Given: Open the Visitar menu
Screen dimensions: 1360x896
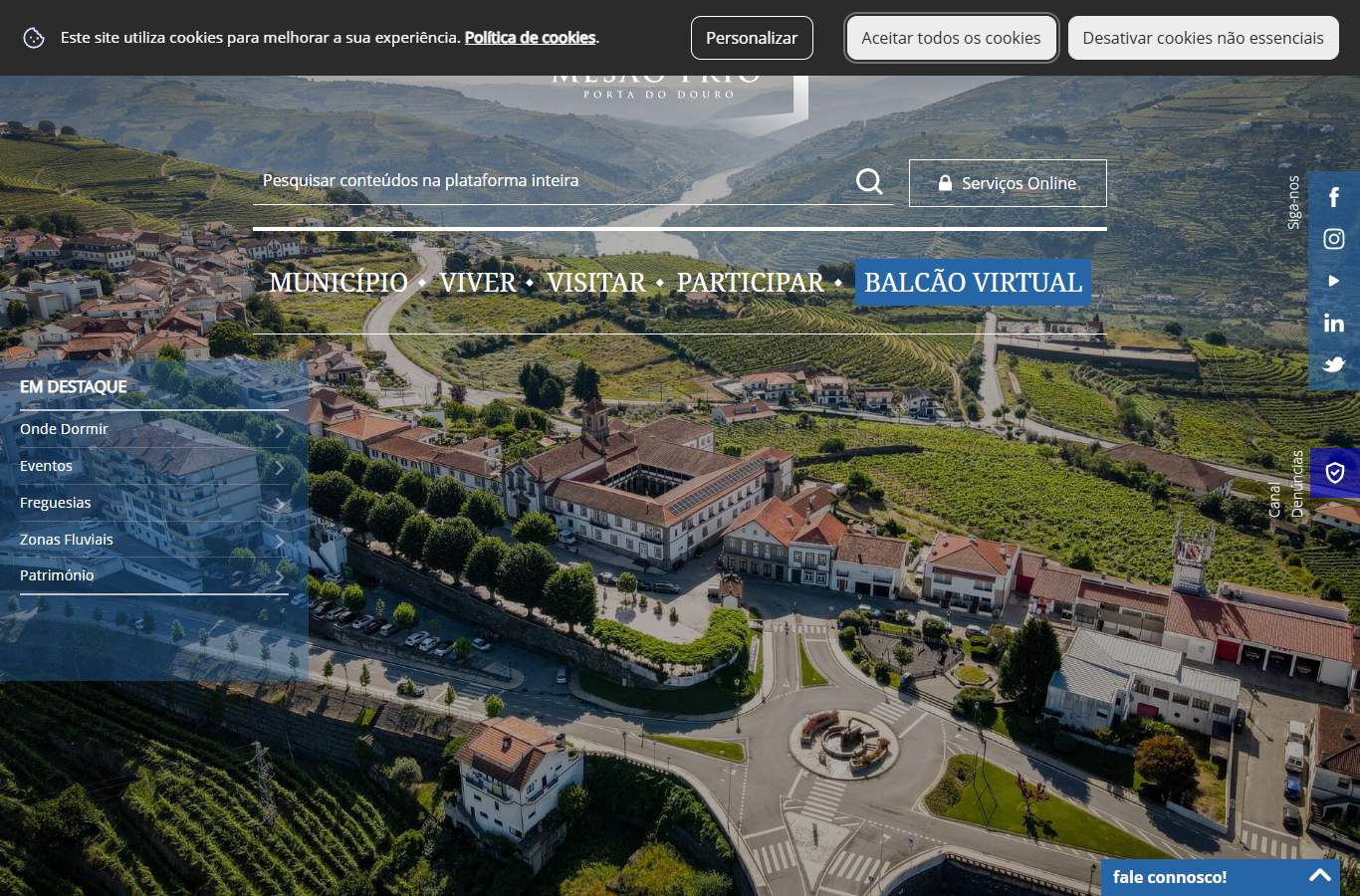Looking at the screenshot, I should [x=596, y=283].
